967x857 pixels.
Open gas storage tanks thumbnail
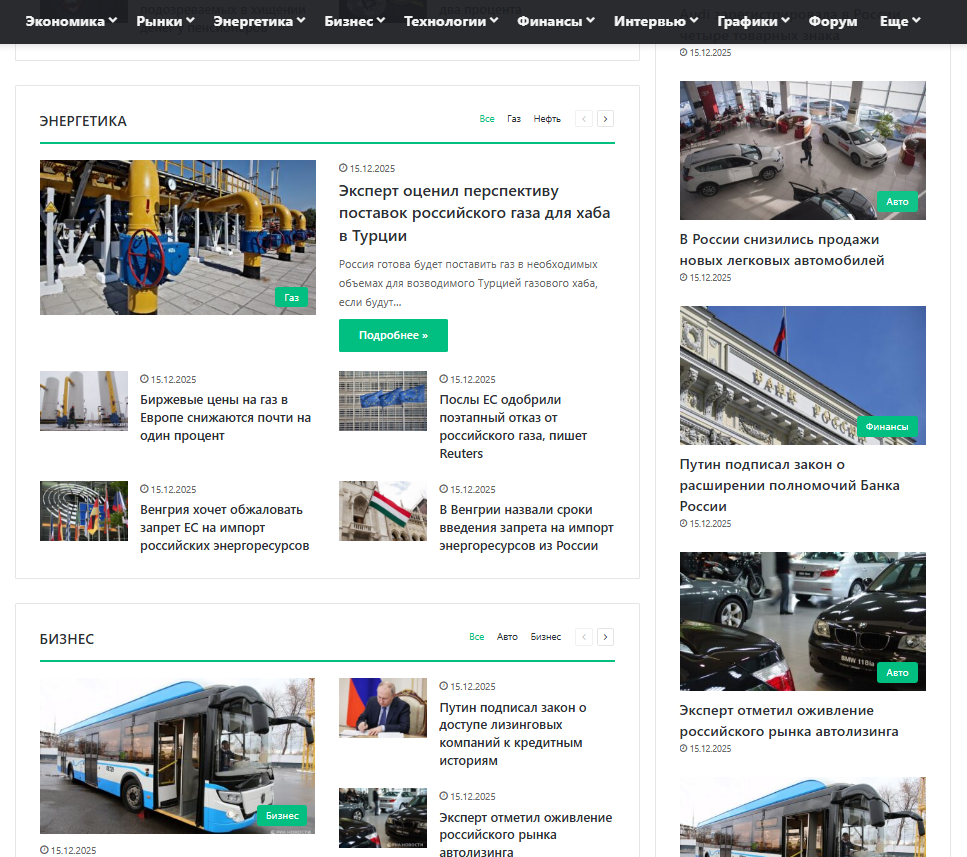84,401
